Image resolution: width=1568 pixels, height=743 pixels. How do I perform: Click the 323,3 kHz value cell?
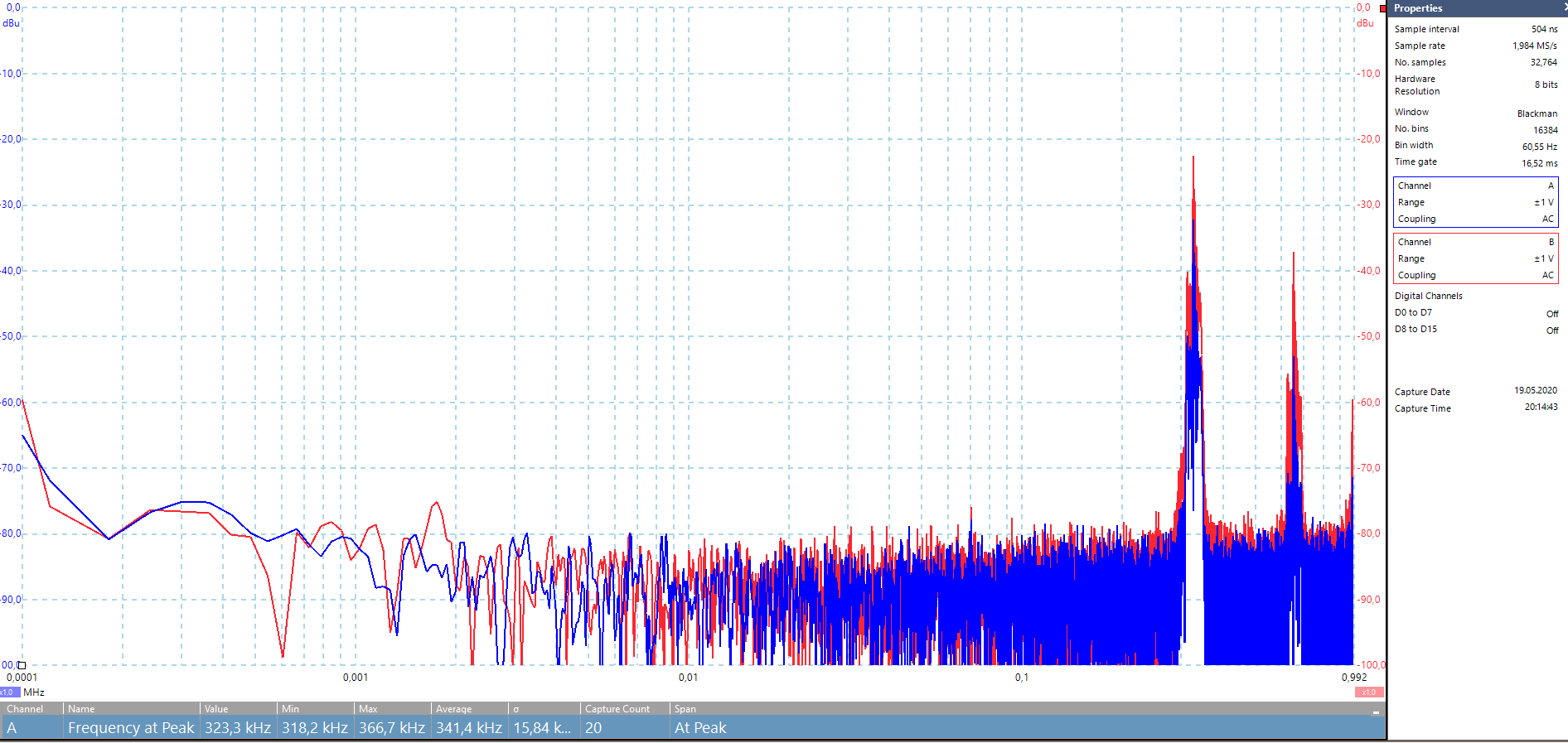coord(238,728)
